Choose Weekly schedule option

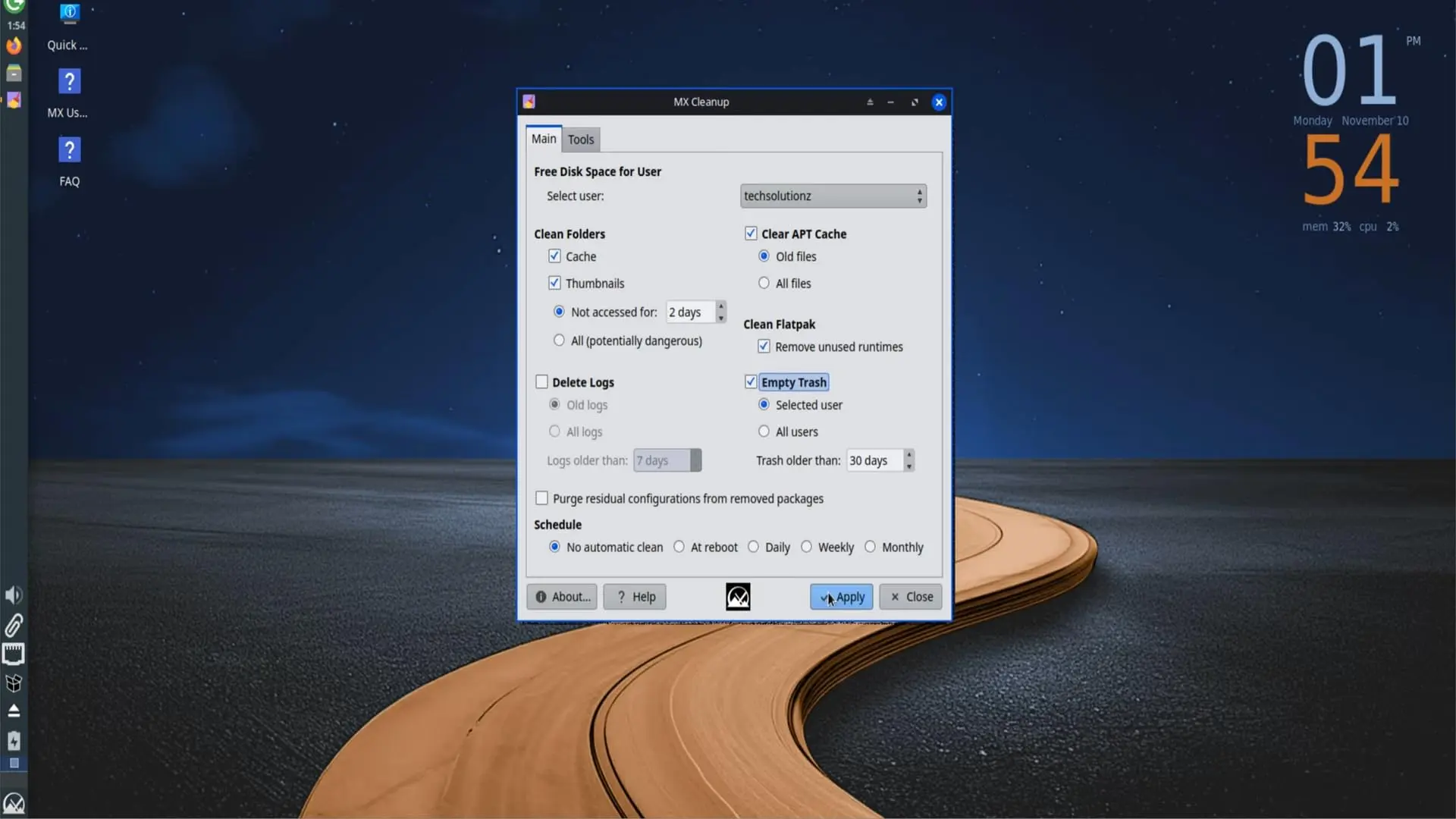click(x=806, y=547)
